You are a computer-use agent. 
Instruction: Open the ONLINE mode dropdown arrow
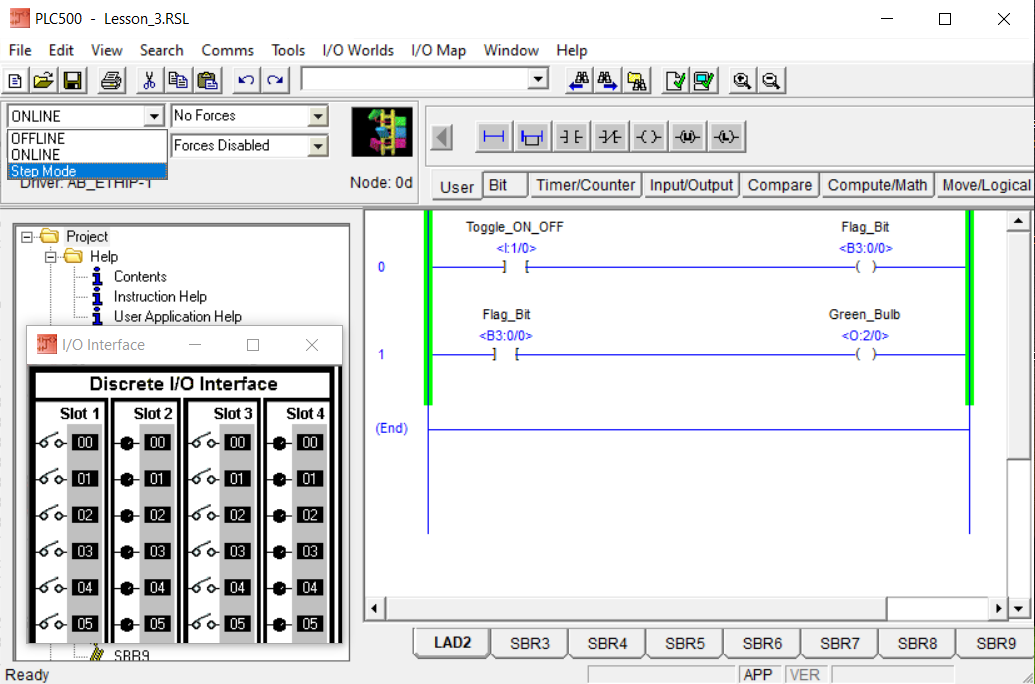point(154,116)
